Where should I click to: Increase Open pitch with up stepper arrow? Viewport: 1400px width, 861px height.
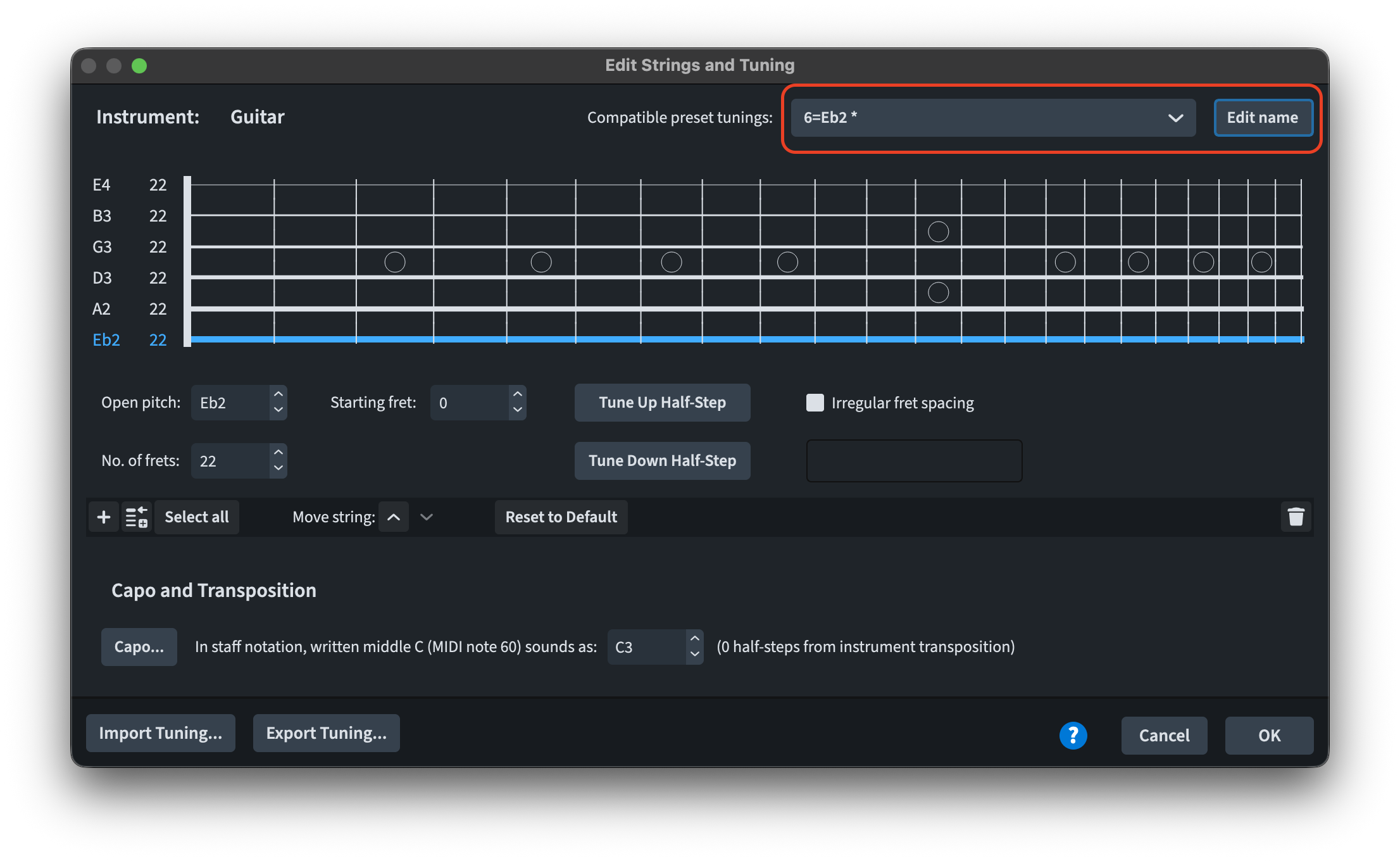tap(278, 394)
